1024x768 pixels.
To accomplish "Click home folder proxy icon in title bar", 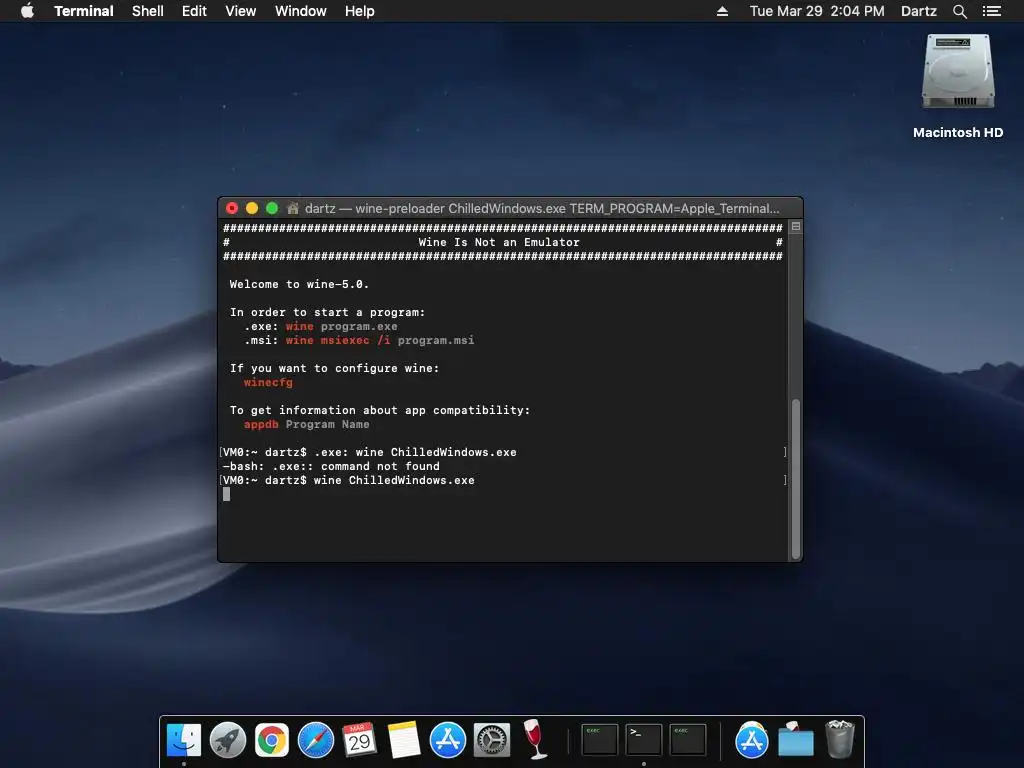I will coord(293,208).
